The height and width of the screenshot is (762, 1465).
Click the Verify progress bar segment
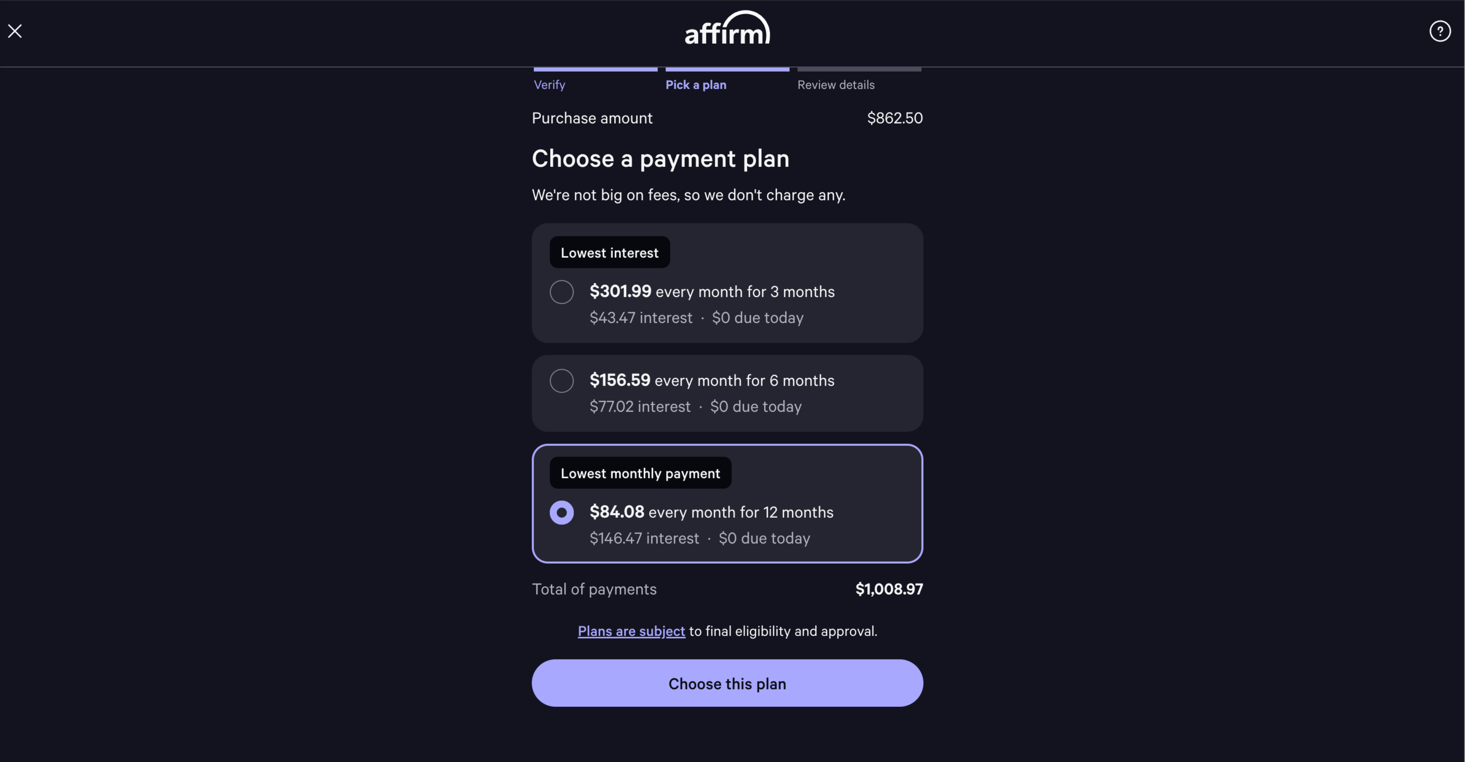[596, 69]
